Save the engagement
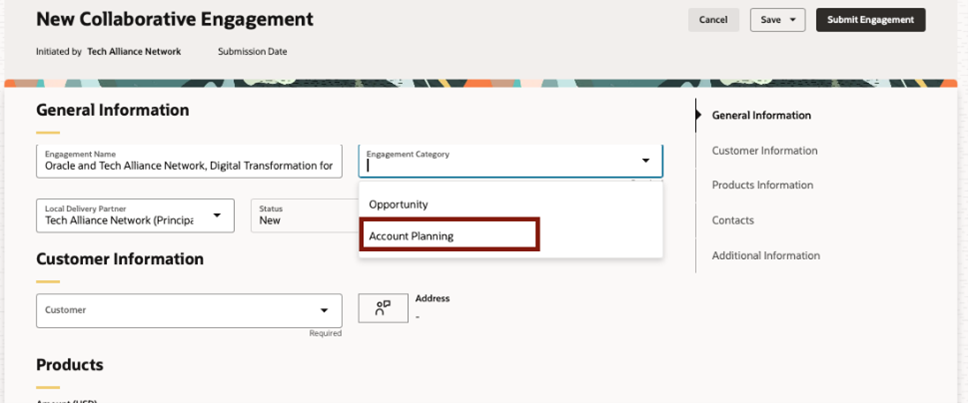Viewport: 968px width, 403px height. point(770,20)
